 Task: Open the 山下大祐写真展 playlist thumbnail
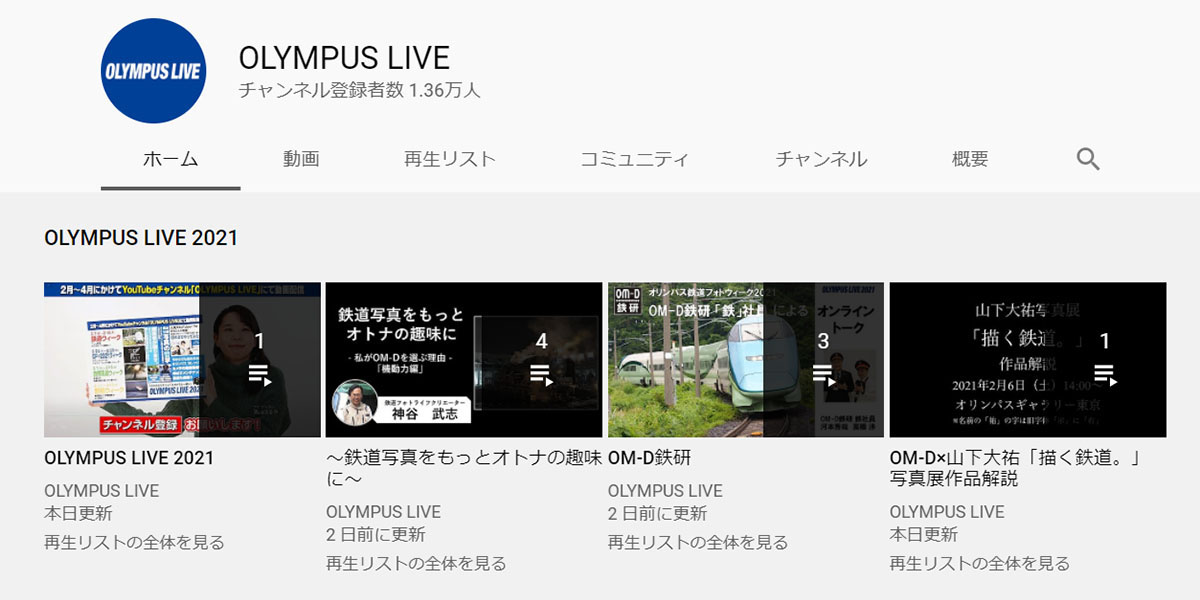click(1028, 360)
